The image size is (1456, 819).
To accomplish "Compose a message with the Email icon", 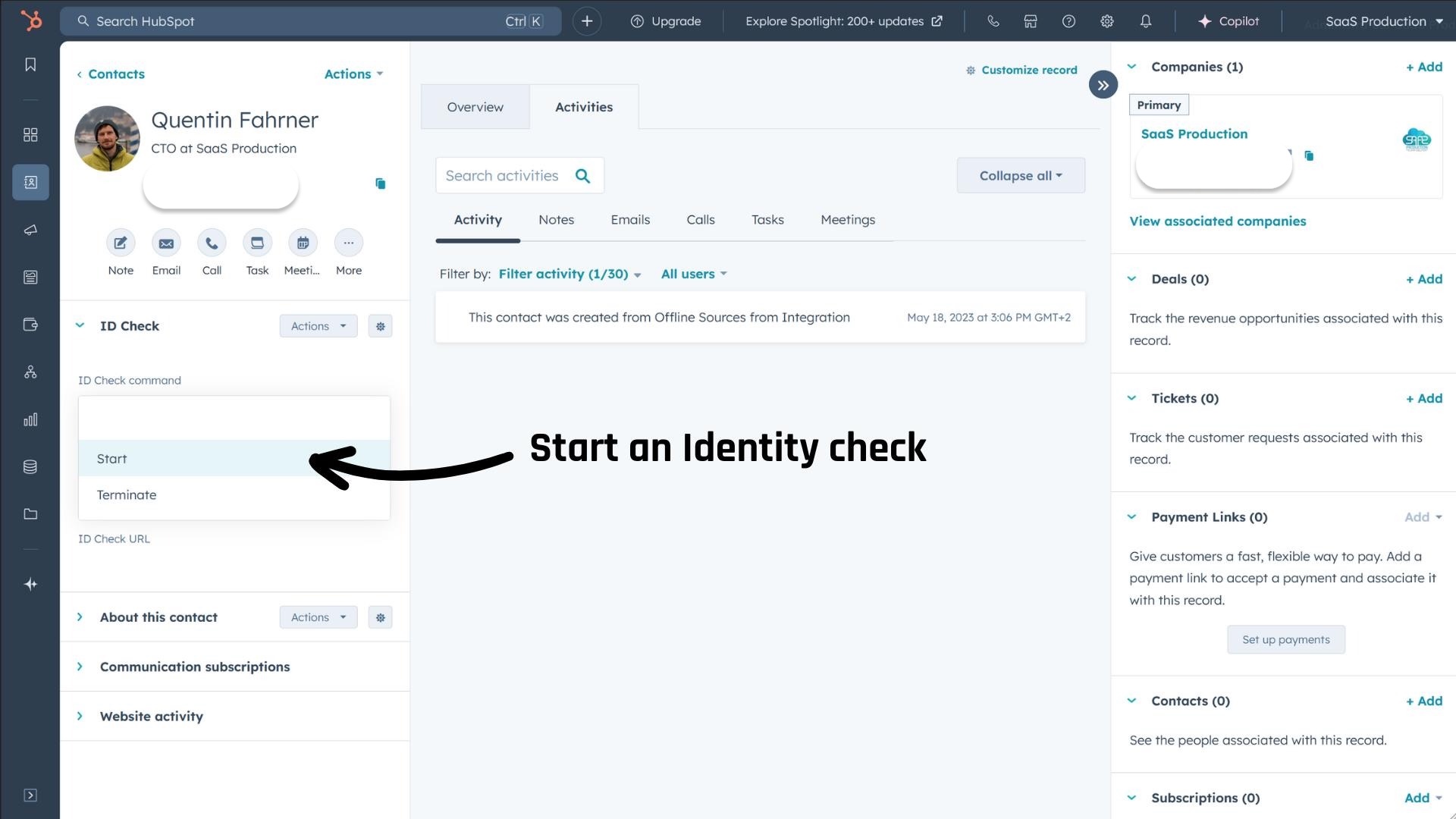I will click(166, 243).
